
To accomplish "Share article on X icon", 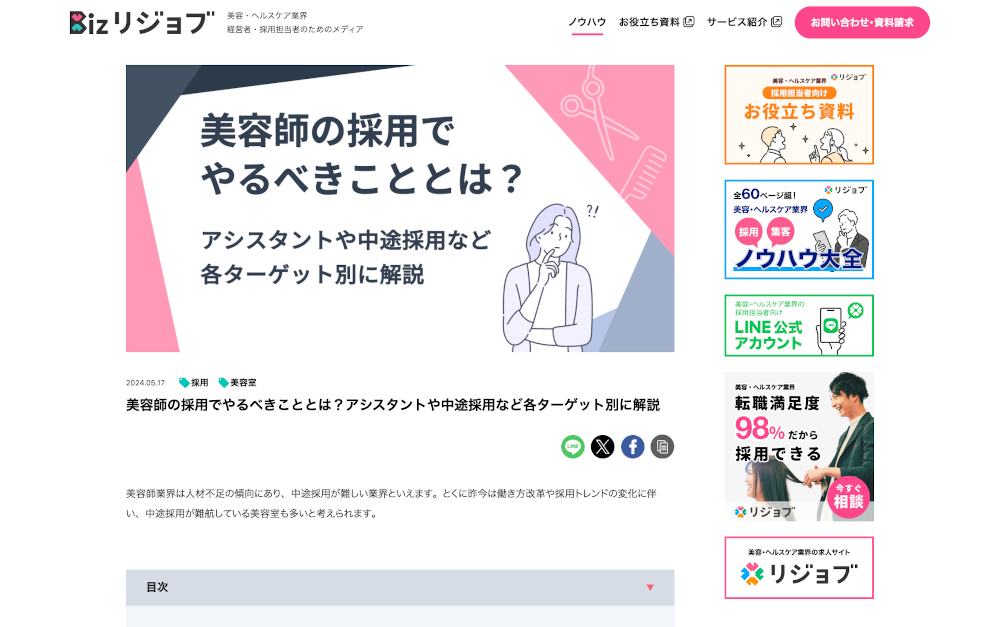I will tap(603, 446).
